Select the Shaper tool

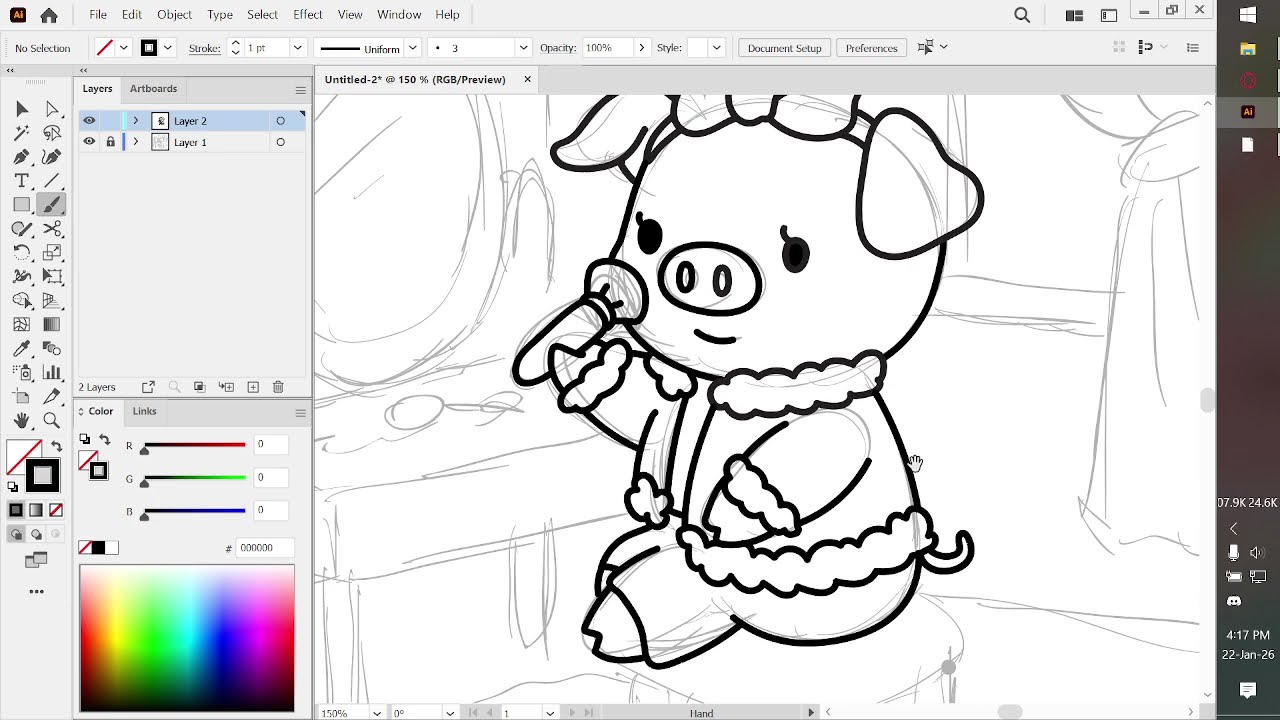pyautogui.click(x=22, y=229)
